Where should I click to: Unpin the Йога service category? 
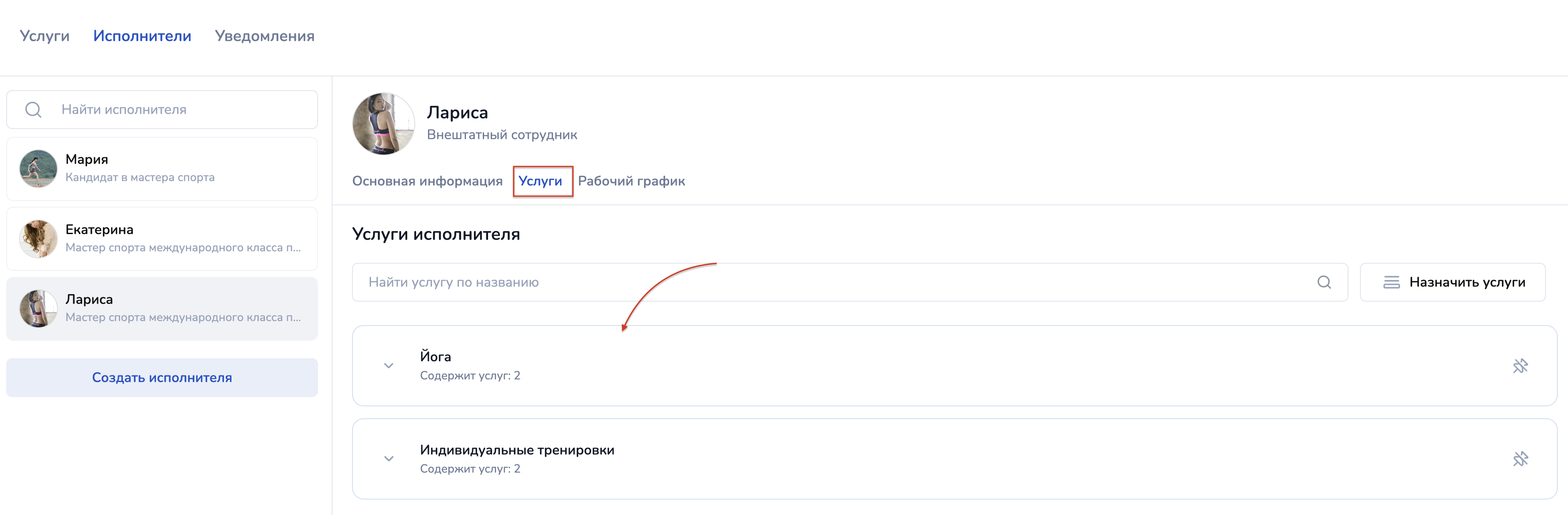click(1520, 366)
